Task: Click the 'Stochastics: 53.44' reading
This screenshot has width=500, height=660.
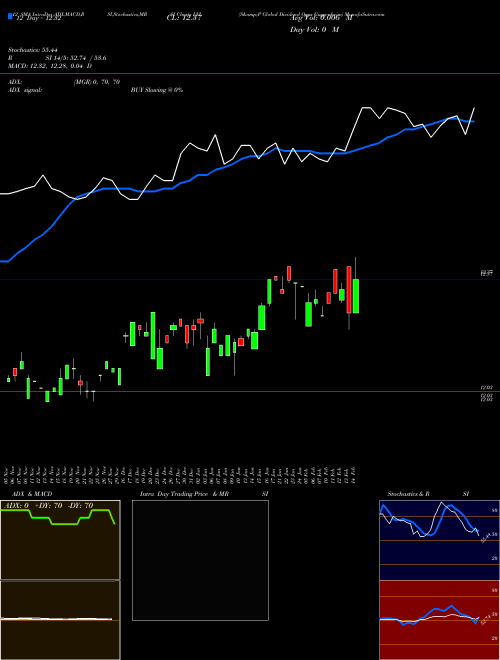Action: 34,50
